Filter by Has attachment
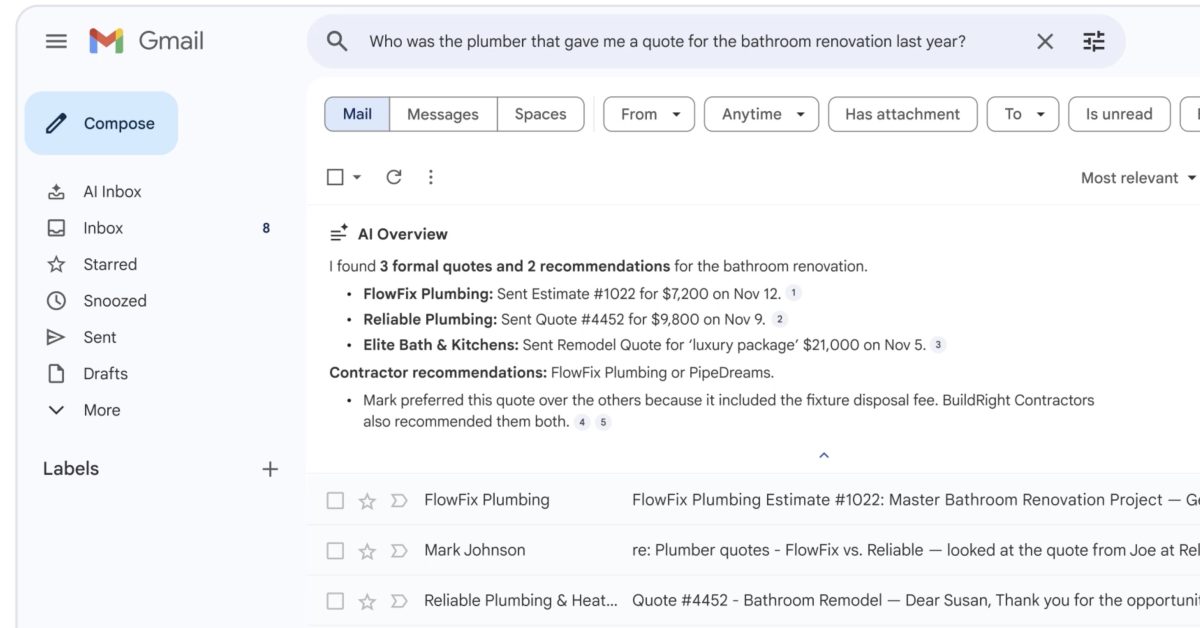 point(902,114)
